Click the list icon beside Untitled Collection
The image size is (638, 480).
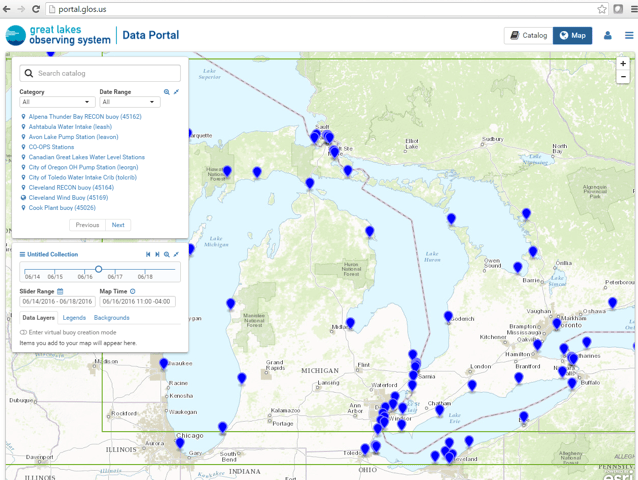22,254
